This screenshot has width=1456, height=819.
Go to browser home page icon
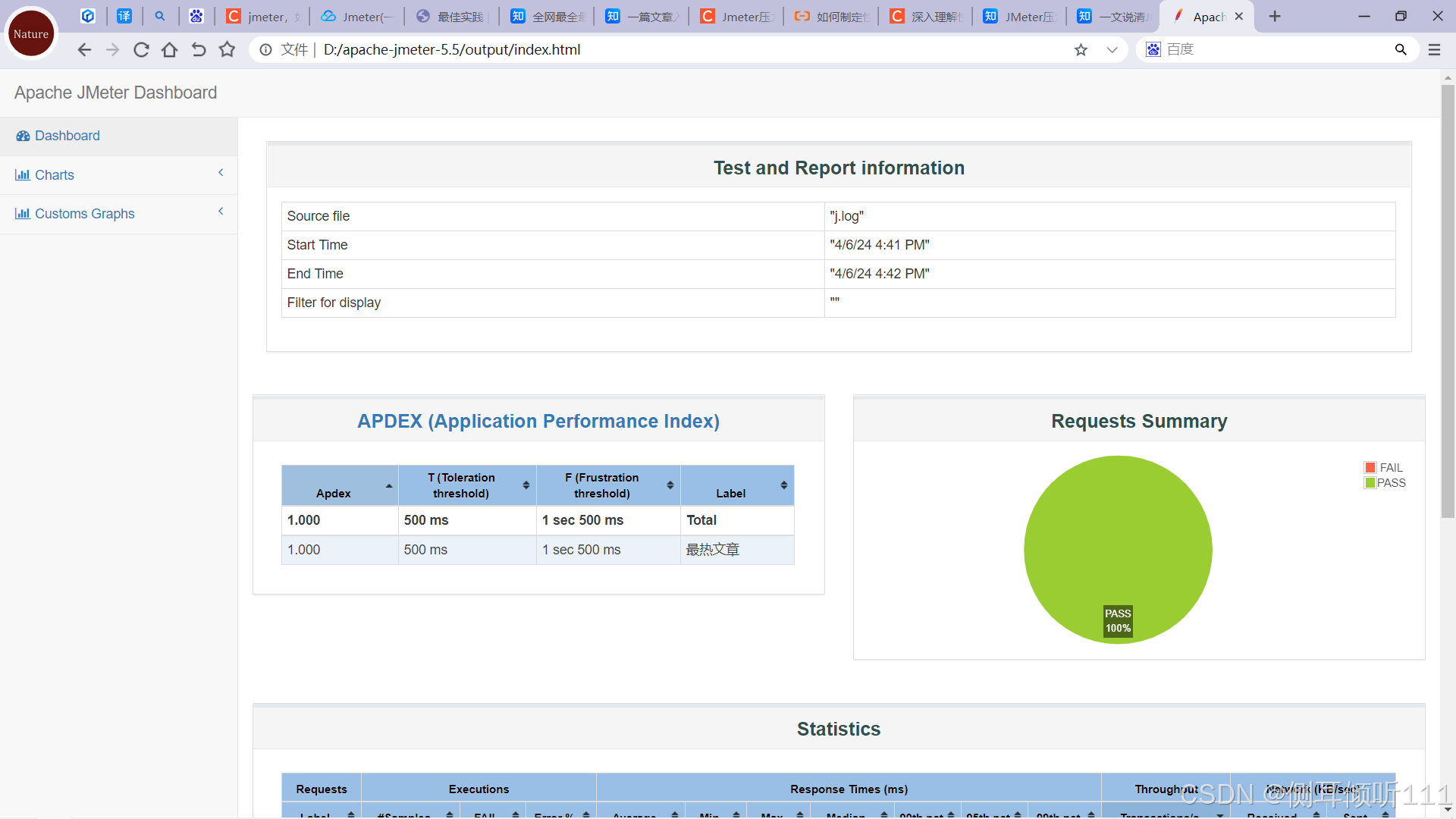170,50
